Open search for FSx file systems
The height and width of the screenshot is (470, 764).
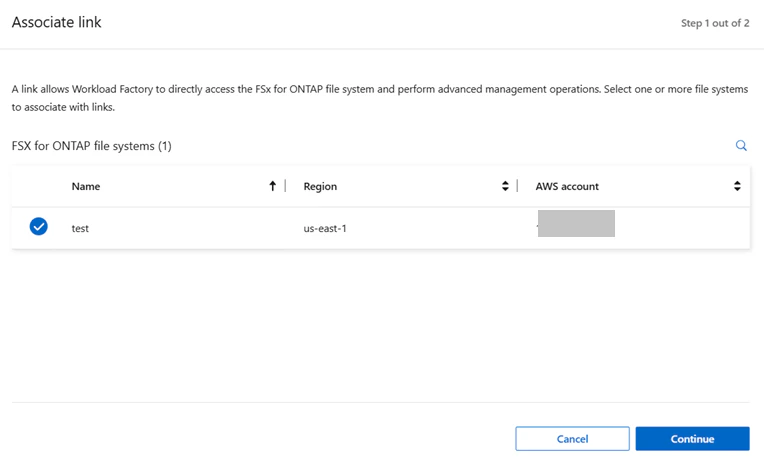pyautogui.click(x=741, y=145)
